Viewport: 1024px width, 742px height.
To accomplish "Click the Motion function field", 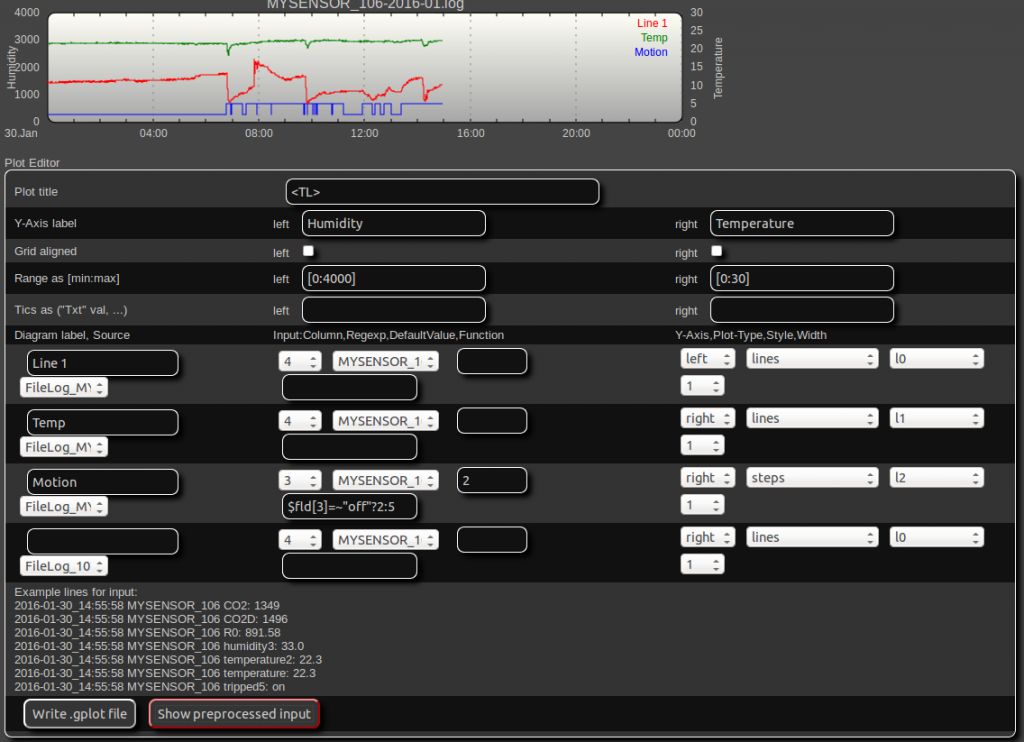I will [349, 507].
